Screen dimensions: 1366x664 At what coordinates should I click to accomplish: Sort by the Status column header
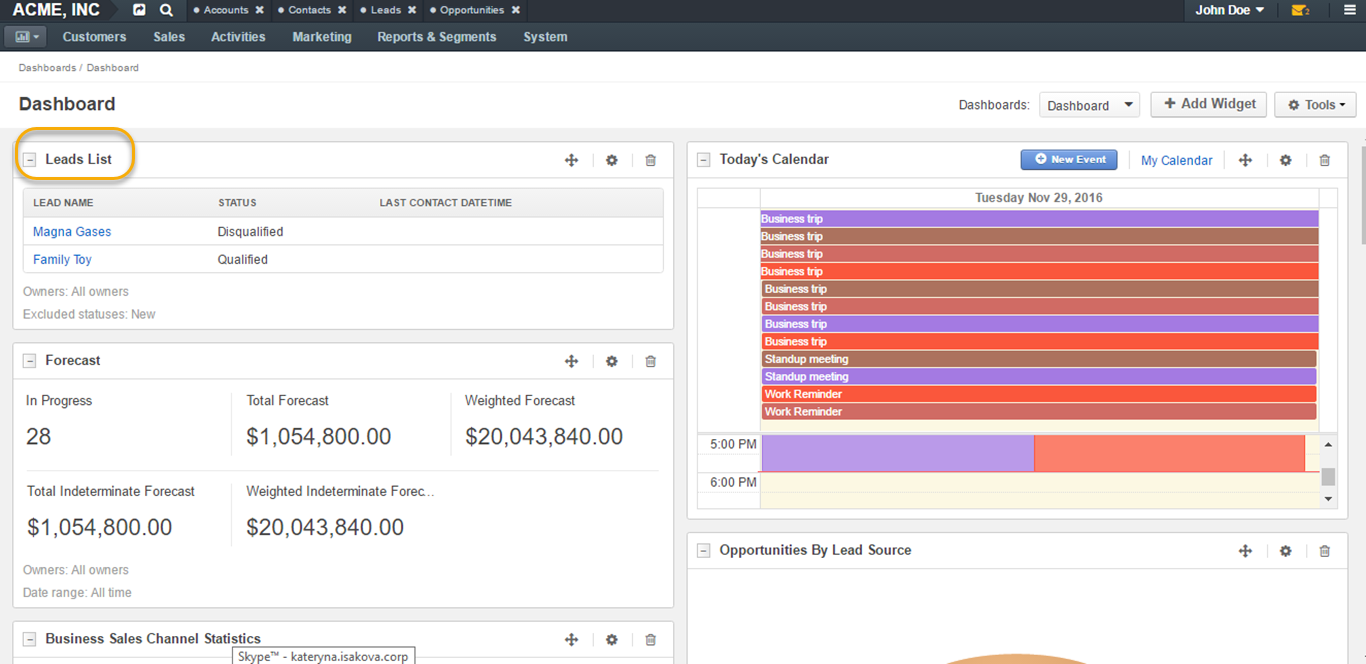237,203
